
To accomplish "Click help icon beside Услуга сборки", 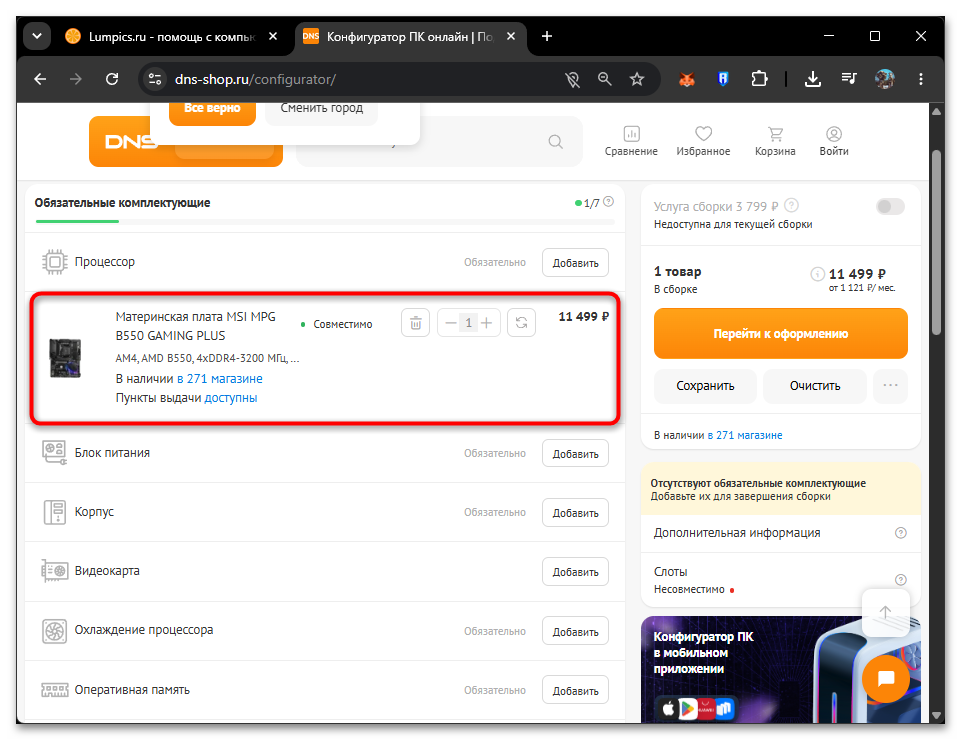I will tap(791, 205).
